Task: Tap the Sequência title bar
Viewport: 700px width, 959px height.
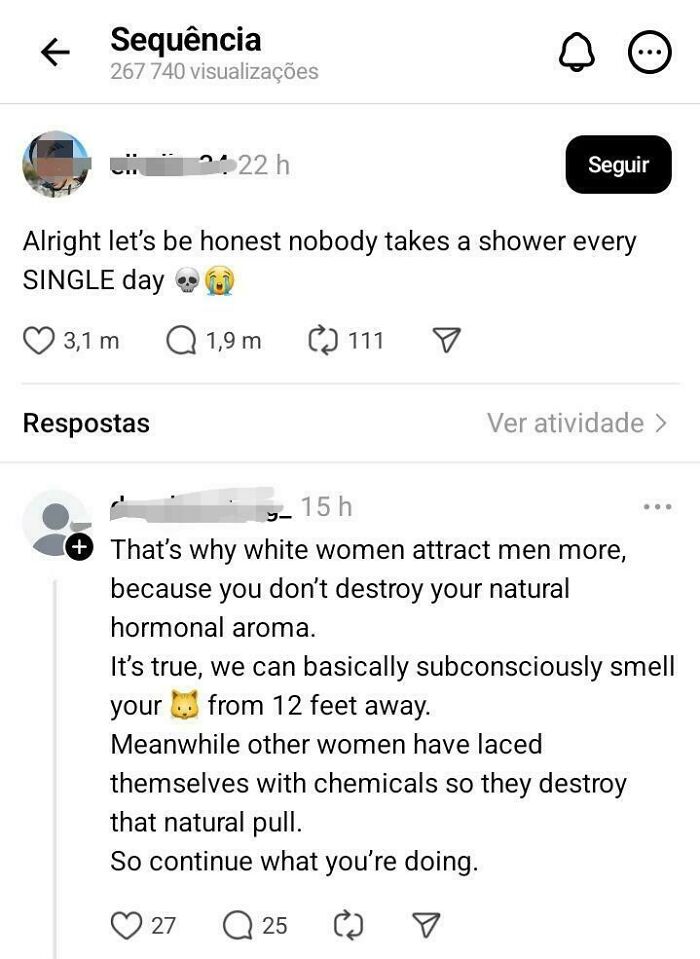Action: tap(186, 40)
